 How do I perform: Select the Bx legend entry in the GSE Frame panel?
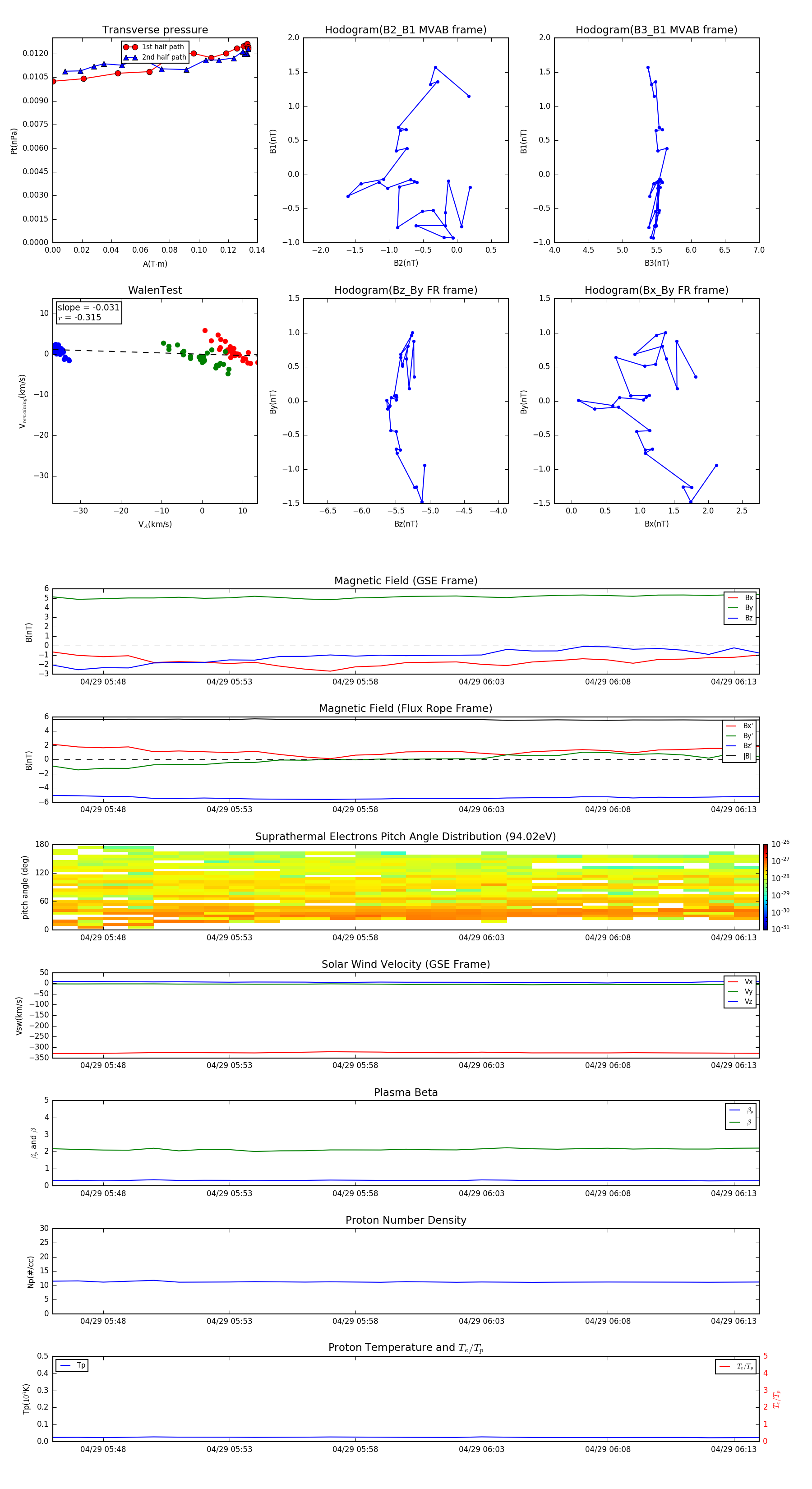click(740, 598)
